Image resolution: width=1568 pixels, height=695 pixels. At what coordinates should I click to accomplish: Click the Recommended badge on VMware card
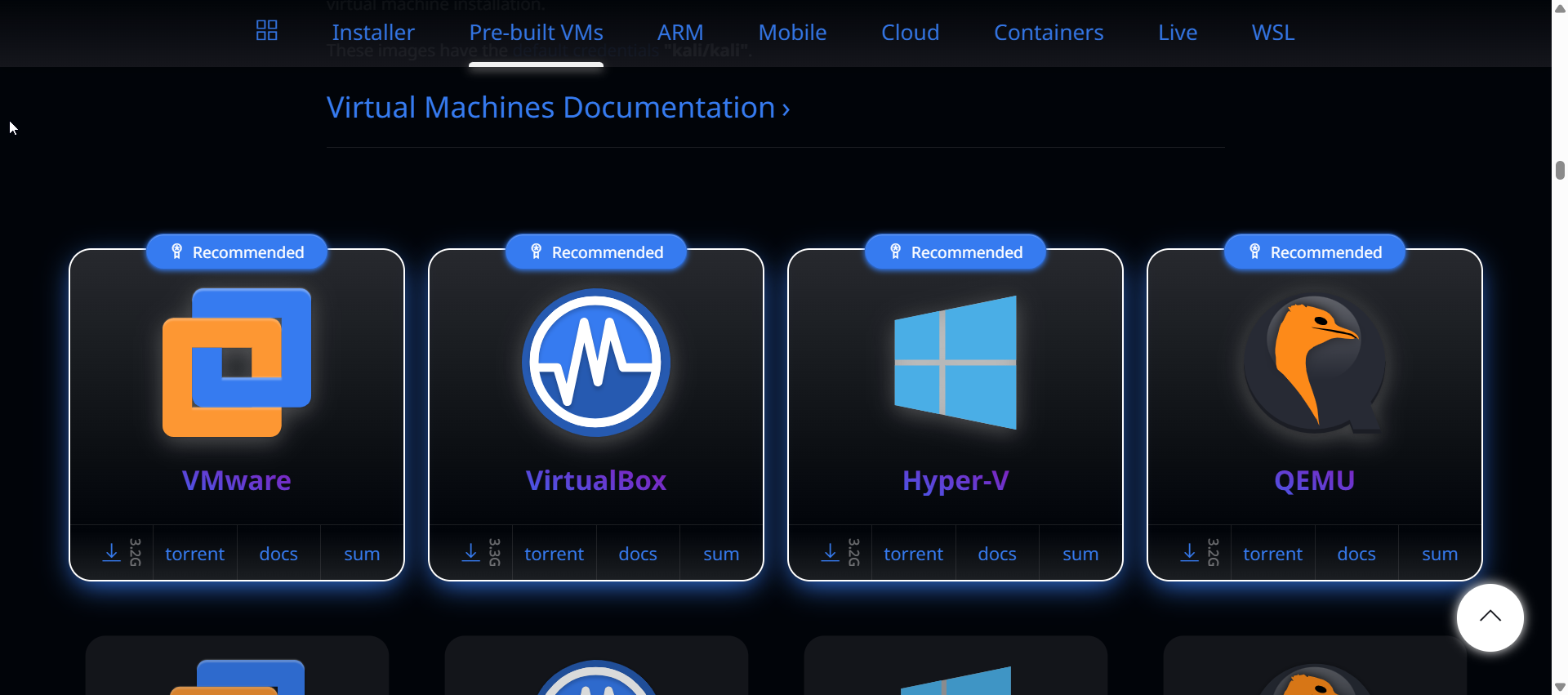(237, 252)
